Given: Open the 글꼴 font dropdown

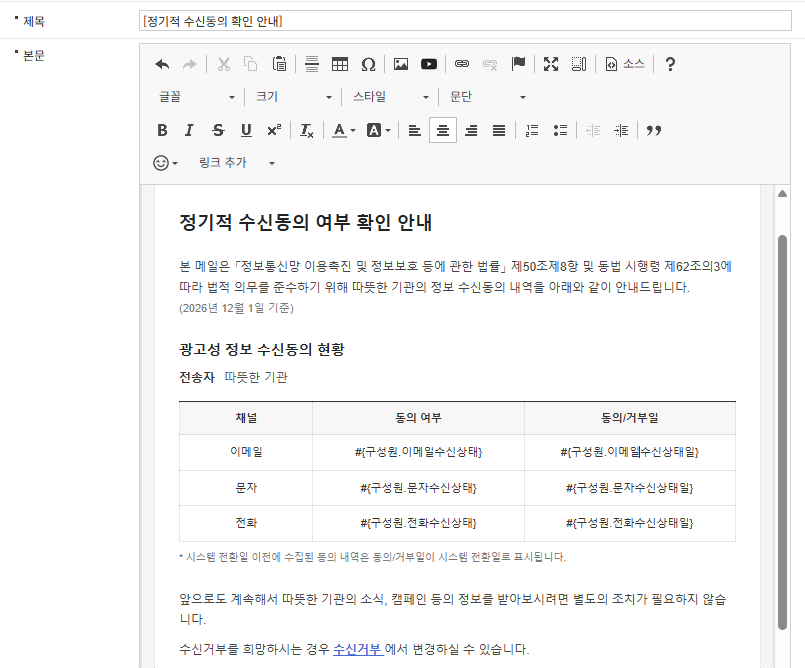Looking at the screenshot, I should click(x=197, y=97).
